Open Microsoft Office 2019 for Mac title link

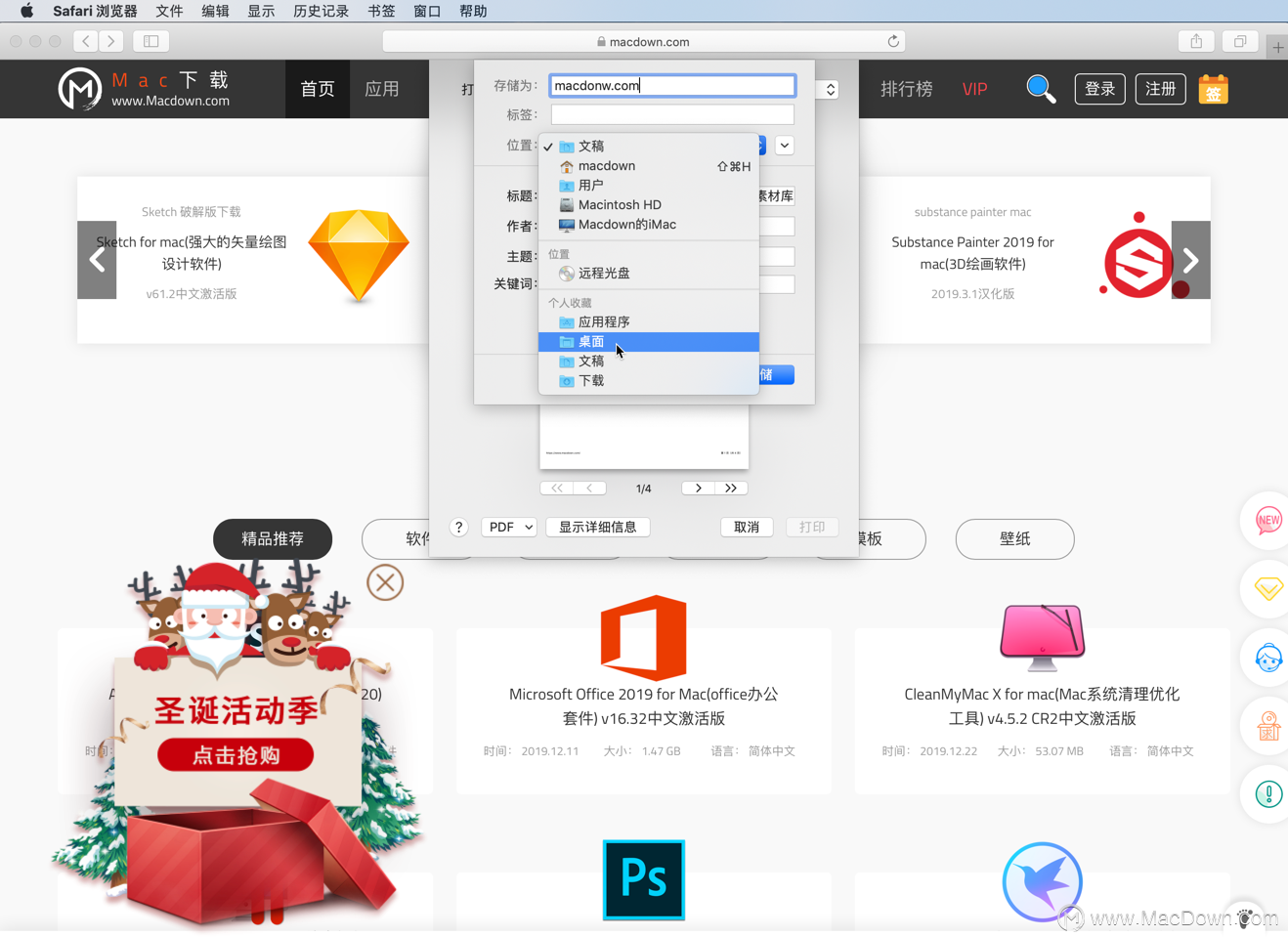tap(644, 705)
